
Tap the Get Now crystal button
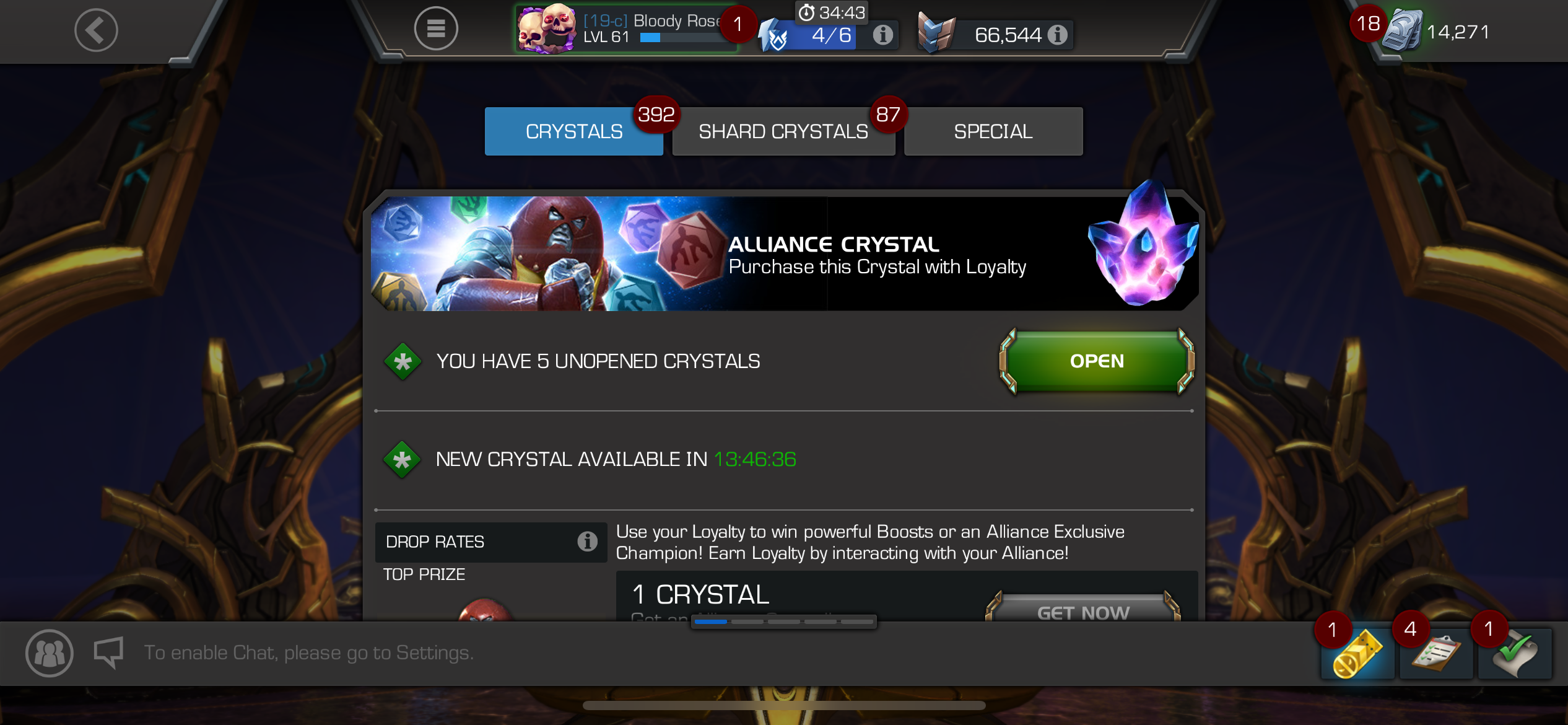pyautogui.click(x=1083, y=610)
